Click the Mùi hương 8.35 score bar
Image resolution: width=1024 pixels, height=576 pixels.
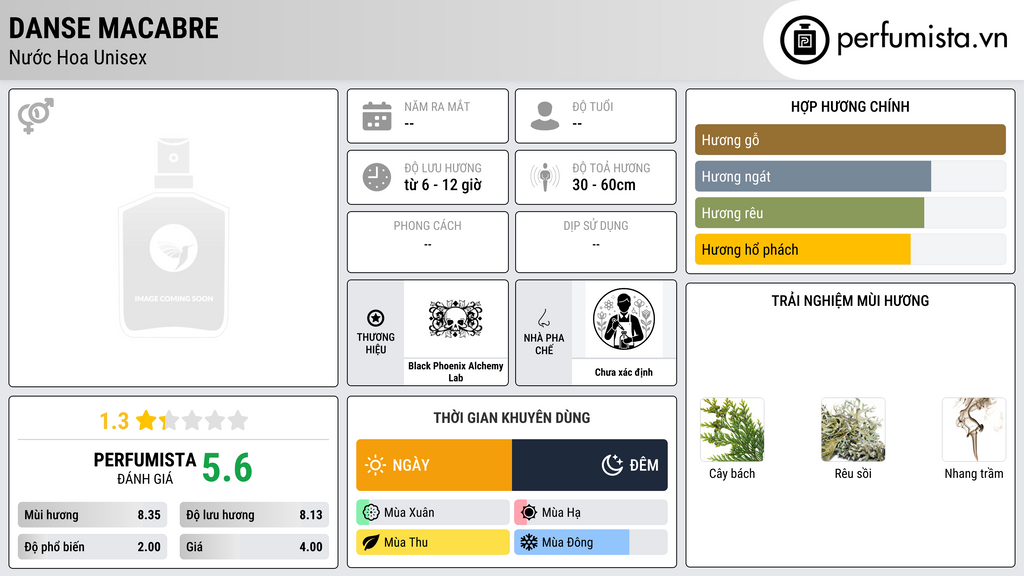(93, 515)
